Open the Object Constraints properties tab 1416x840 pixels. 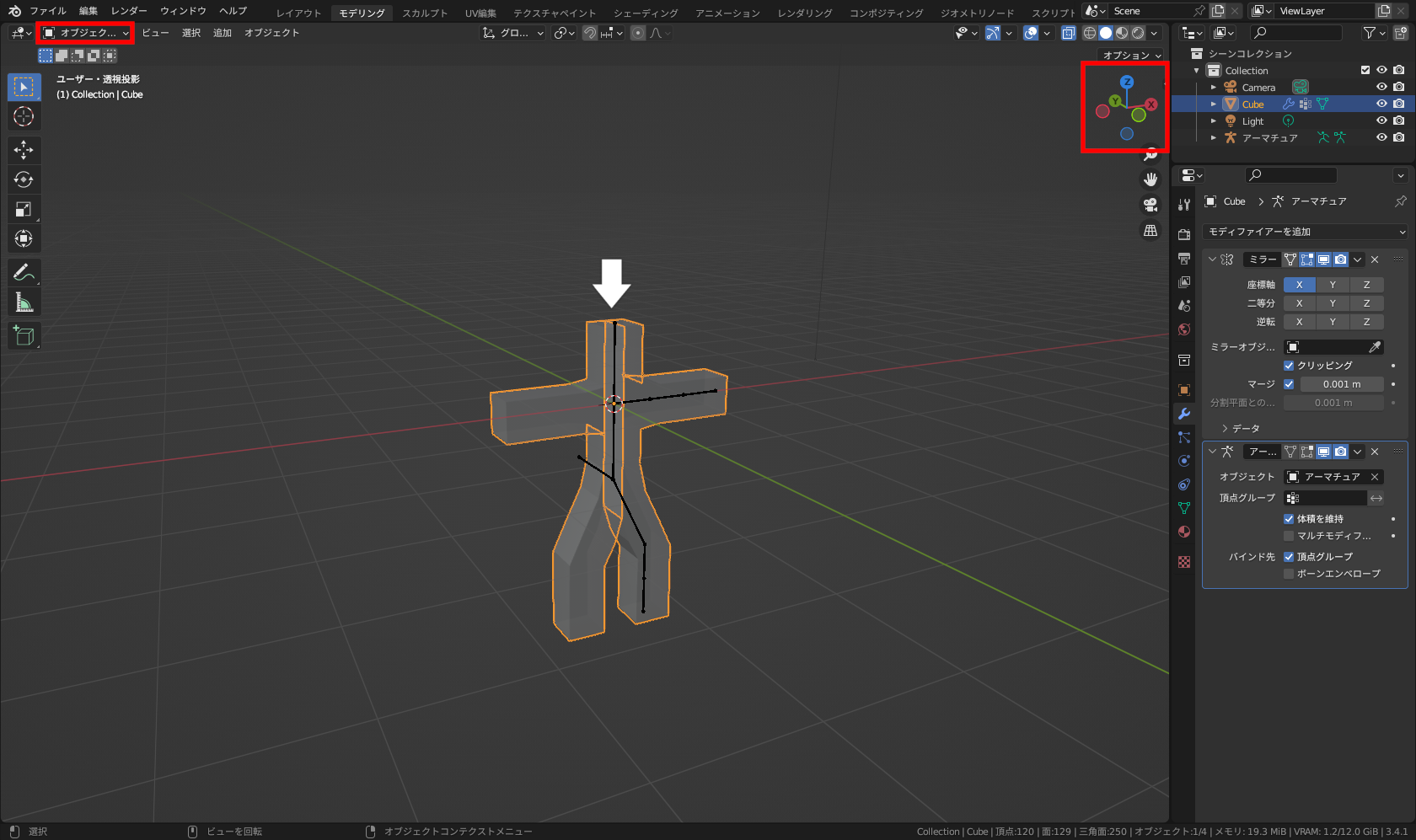click(1184, 484)
